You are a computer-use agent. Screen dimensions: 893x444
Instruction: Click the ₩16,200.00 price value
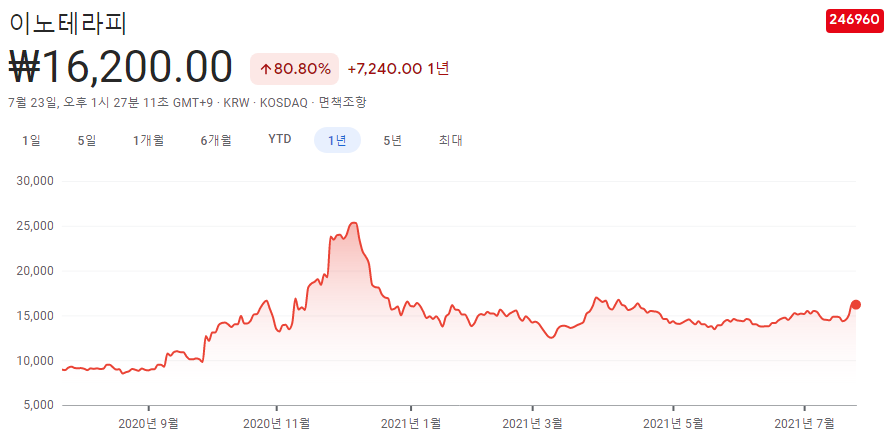point(121,68)
